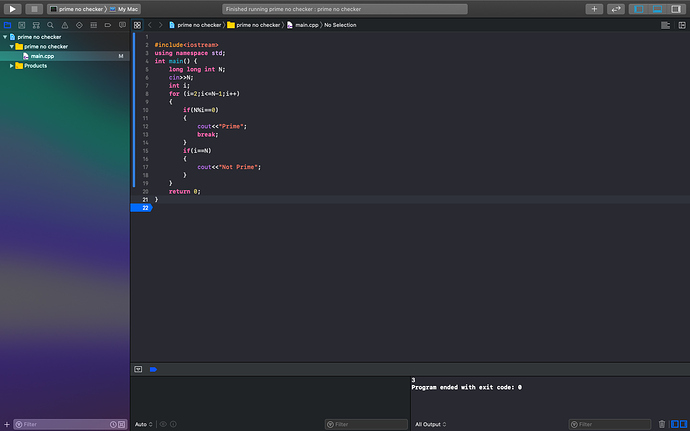This screenshot has width=690, height=431.
Task: Hide the bottom debug area
Action: [x=657, y=9]
